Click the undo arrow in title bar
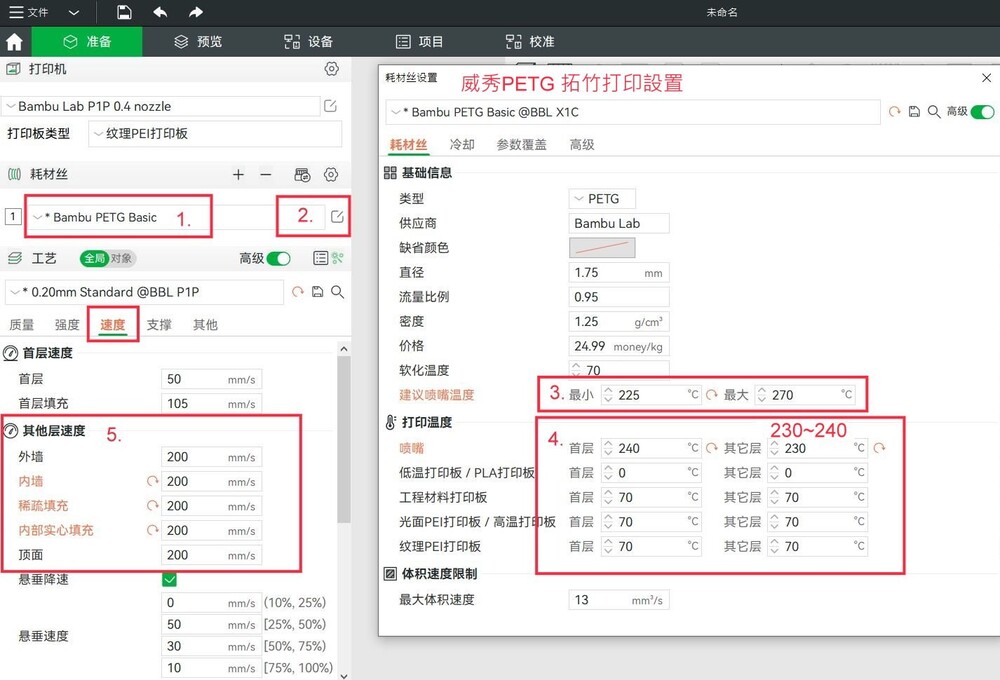The width and height of the screenshot is (1000, 680). 160,12
